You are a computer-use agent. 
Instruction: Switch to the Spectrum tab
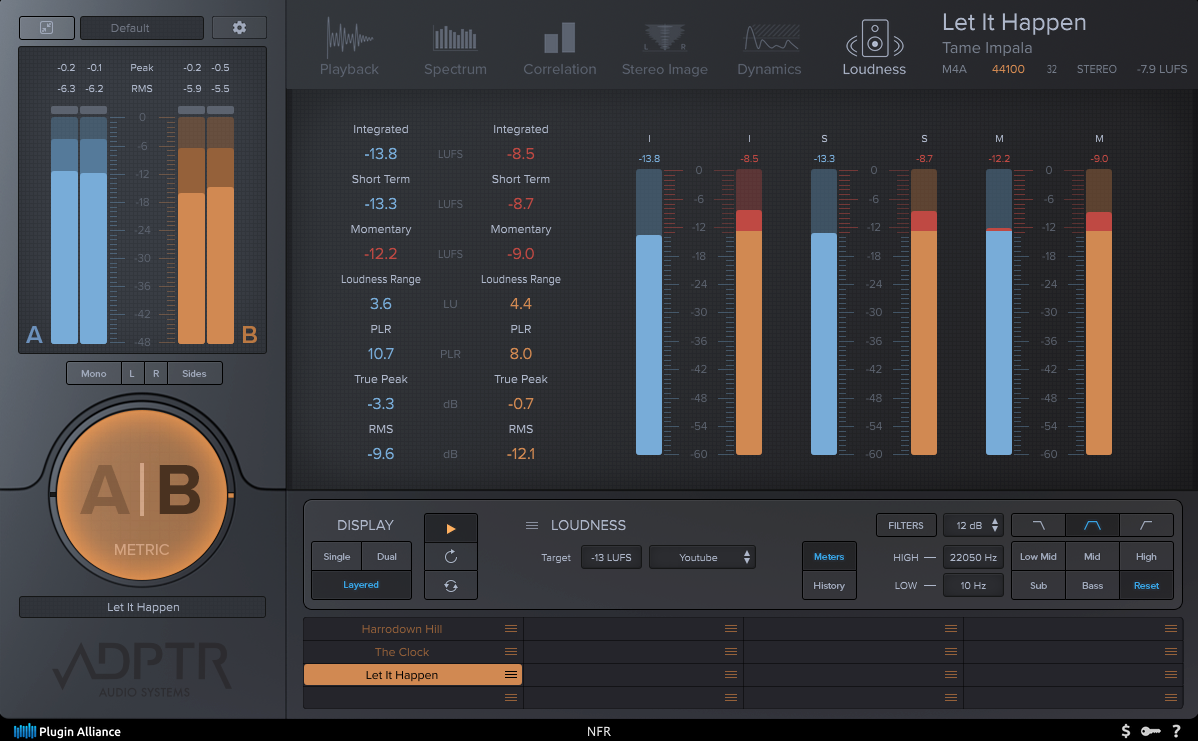455,48
